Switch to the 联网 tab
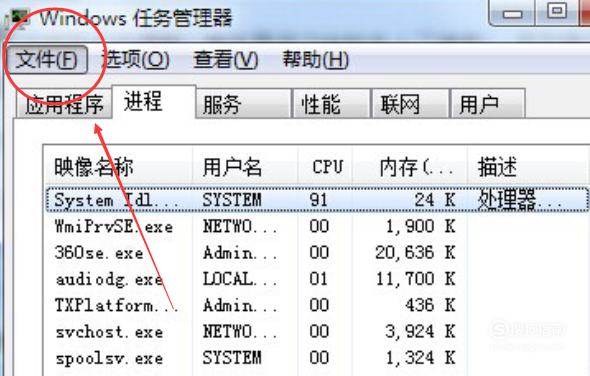 point(410,104)
